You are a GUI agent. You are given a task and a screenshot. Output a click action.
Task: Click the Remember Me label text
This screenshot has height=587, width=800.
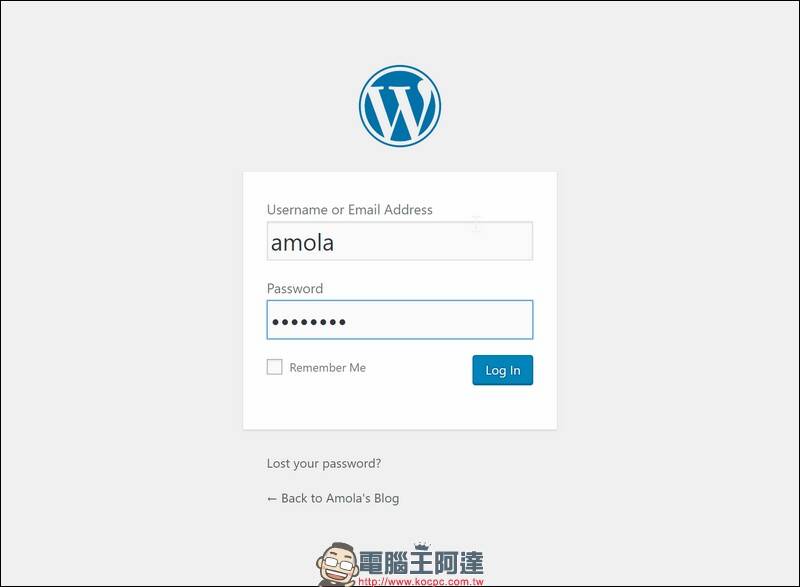tap(328, 368)
